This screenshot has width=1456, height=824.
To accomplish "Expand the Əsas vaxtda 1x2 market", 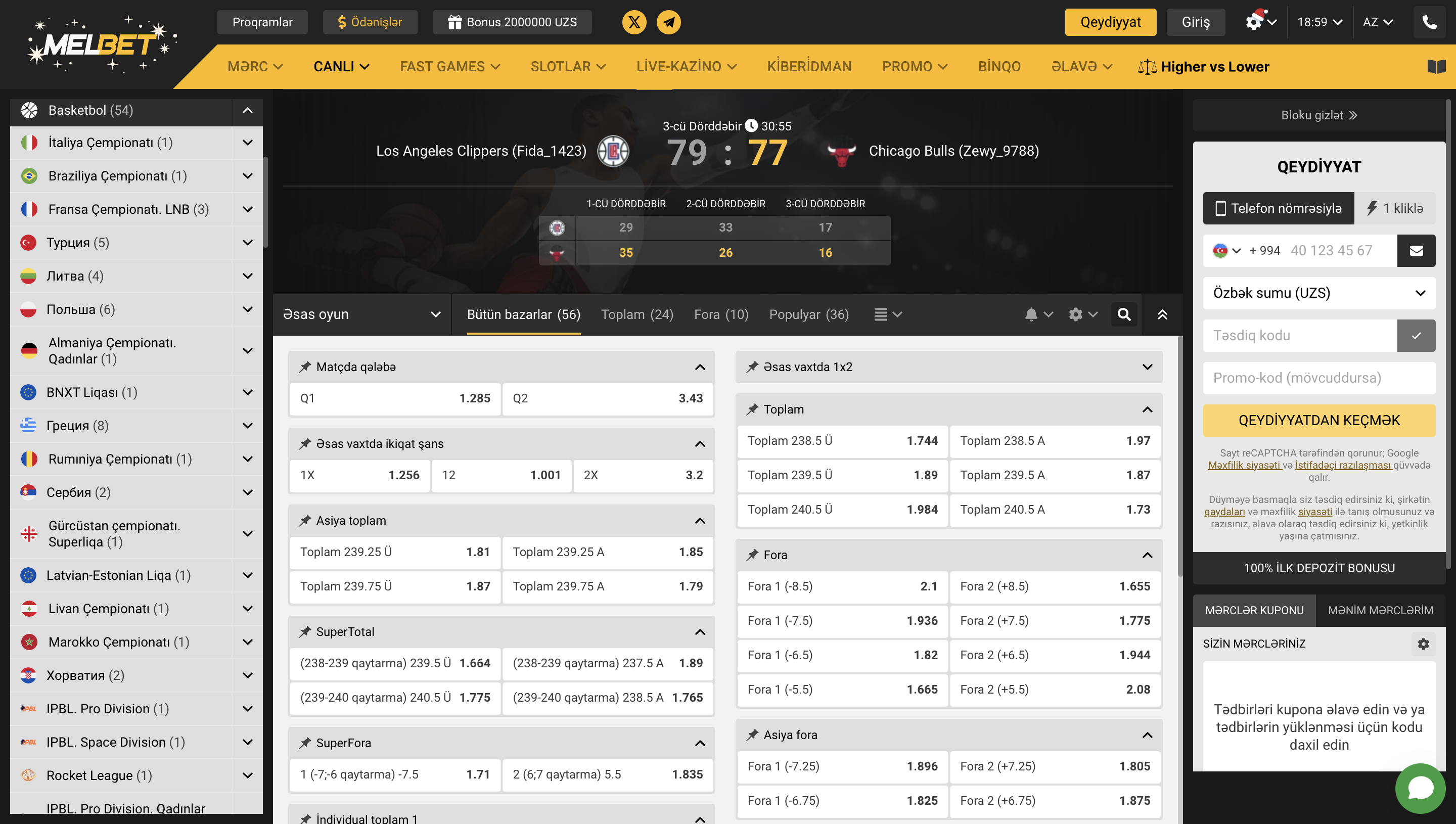I will 1147,367.
